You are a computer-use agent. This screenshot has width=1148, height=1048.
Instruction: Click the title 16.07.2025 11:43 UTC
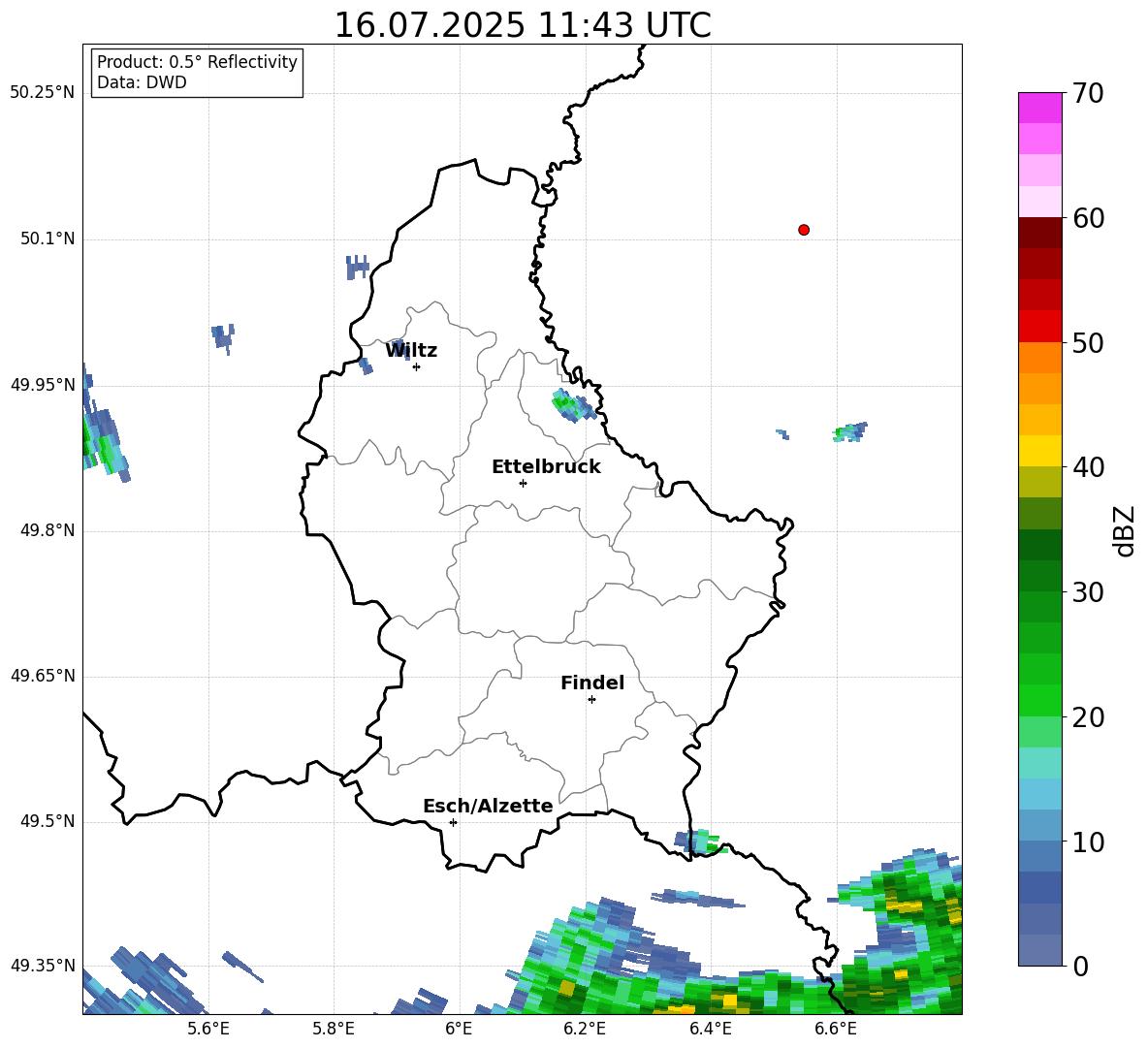point(522,24)
